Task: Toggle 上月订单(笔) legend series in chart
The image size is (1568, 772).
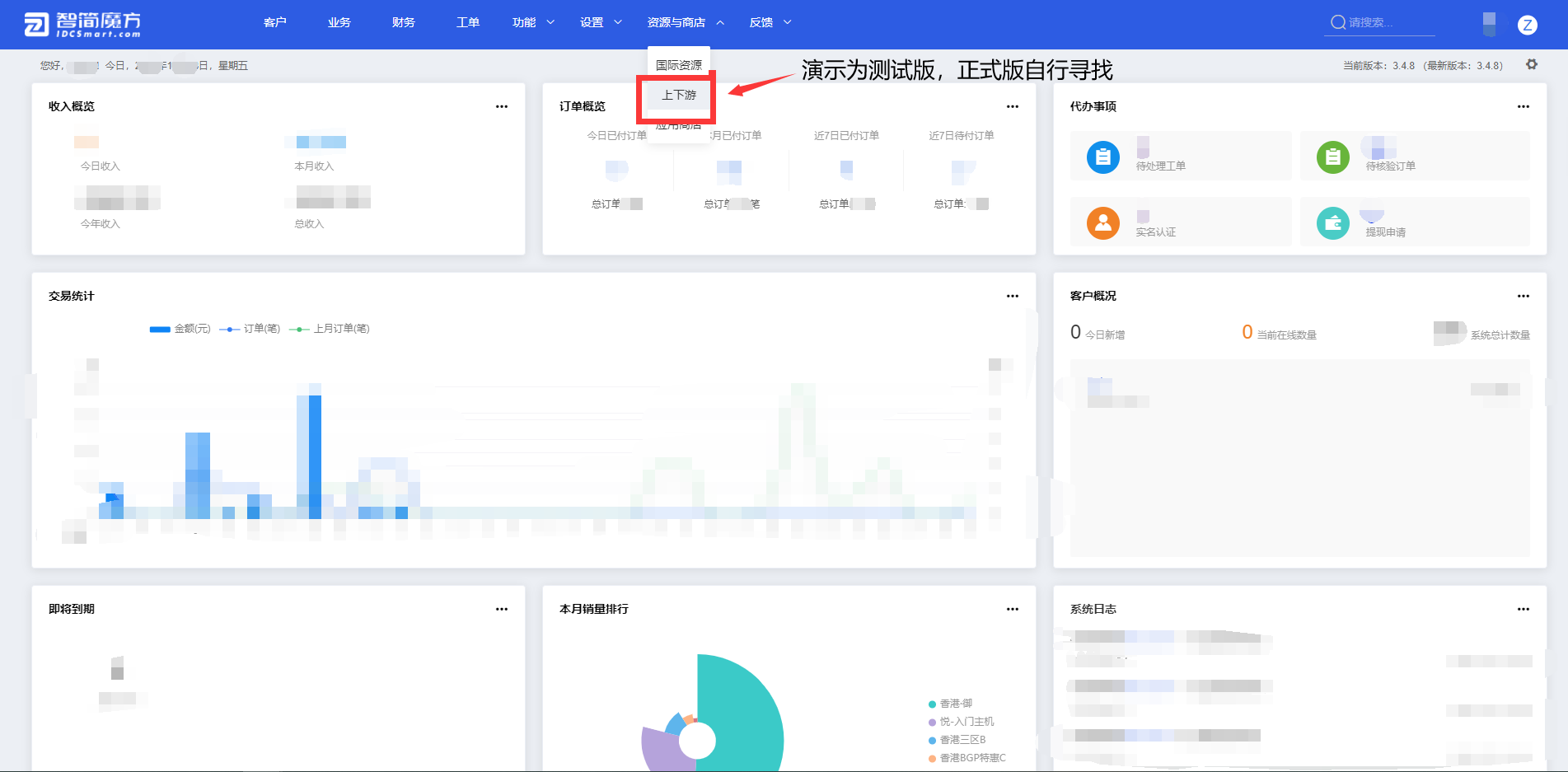Action: point(330,329)
